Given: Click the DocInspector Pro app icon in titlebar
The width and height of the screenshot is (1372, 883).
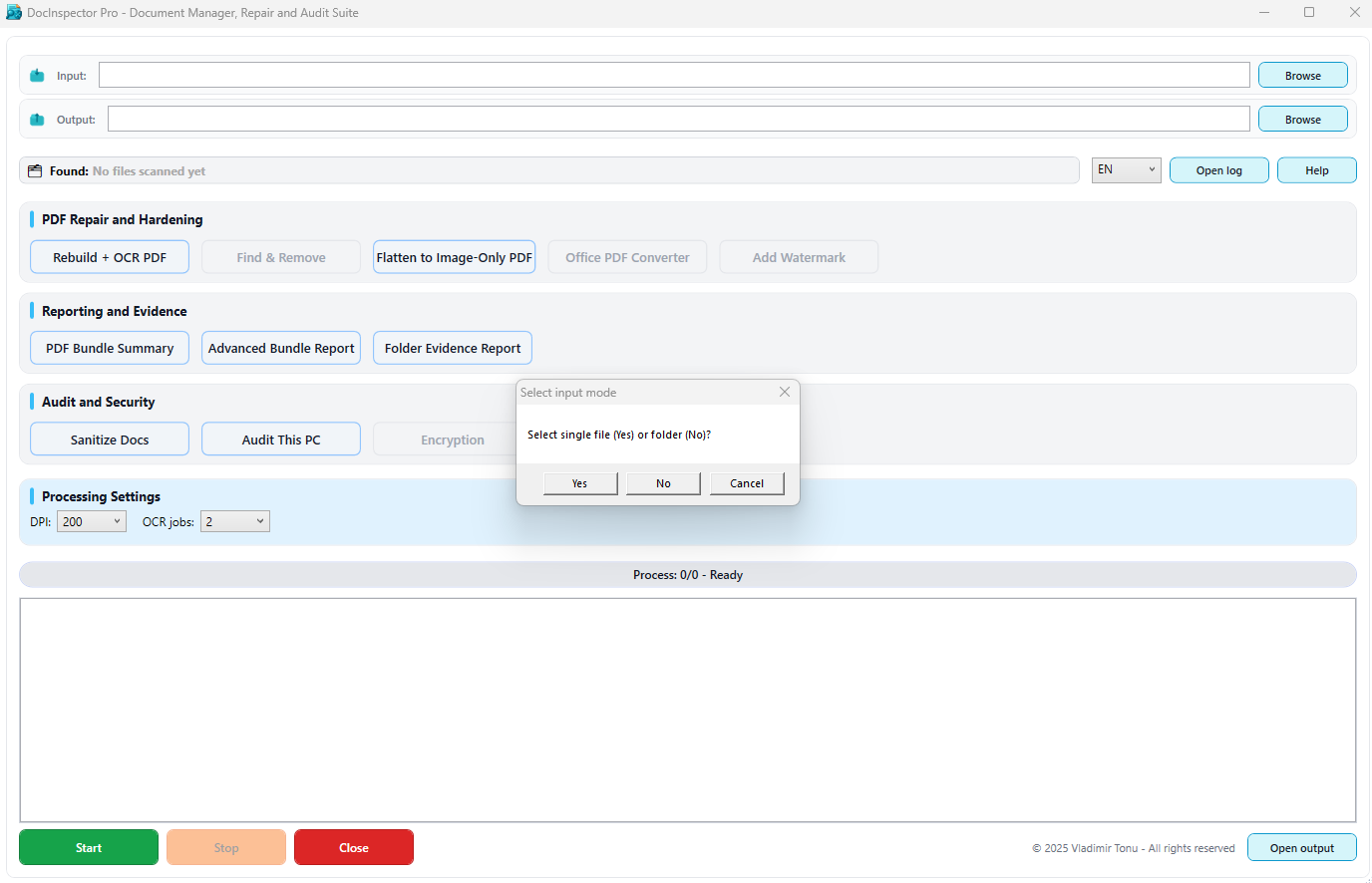Looking at the screenshot, I should coord(13,12).
